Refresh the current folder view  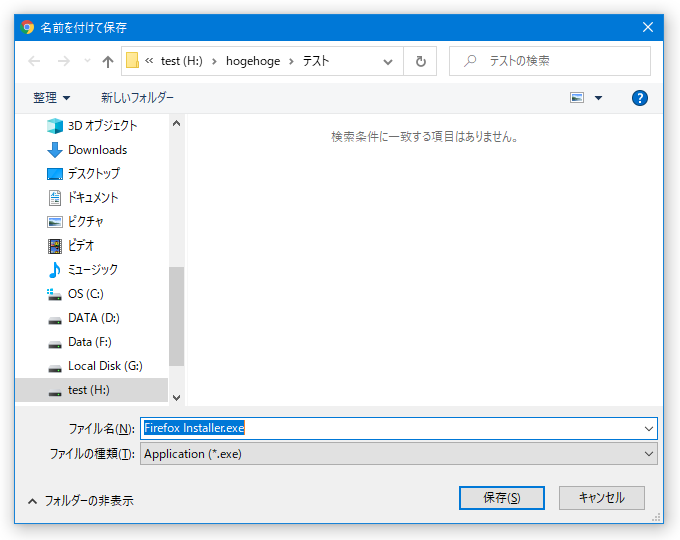pos(420,61)
